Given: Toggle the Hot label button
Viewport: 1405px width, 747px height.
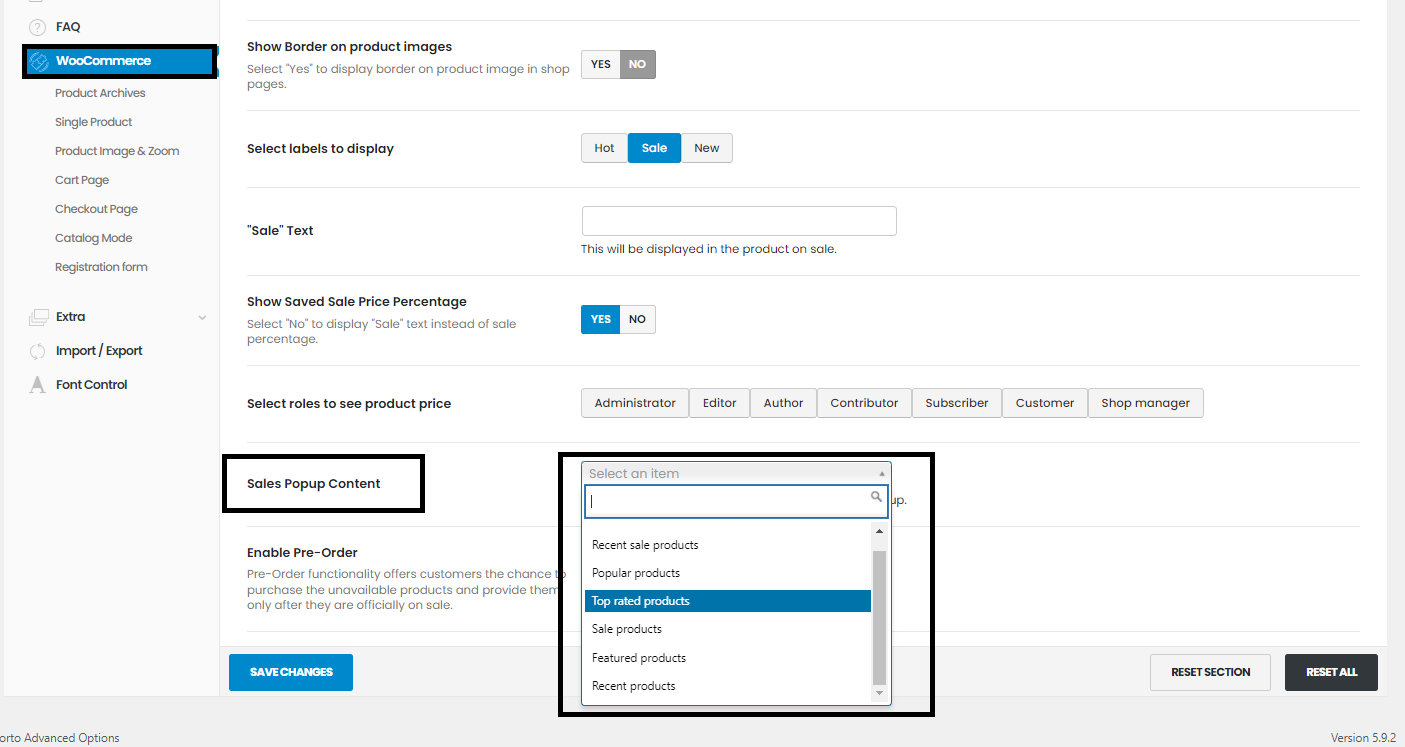Looking at the screenshot, I should (x=604, y=148).
